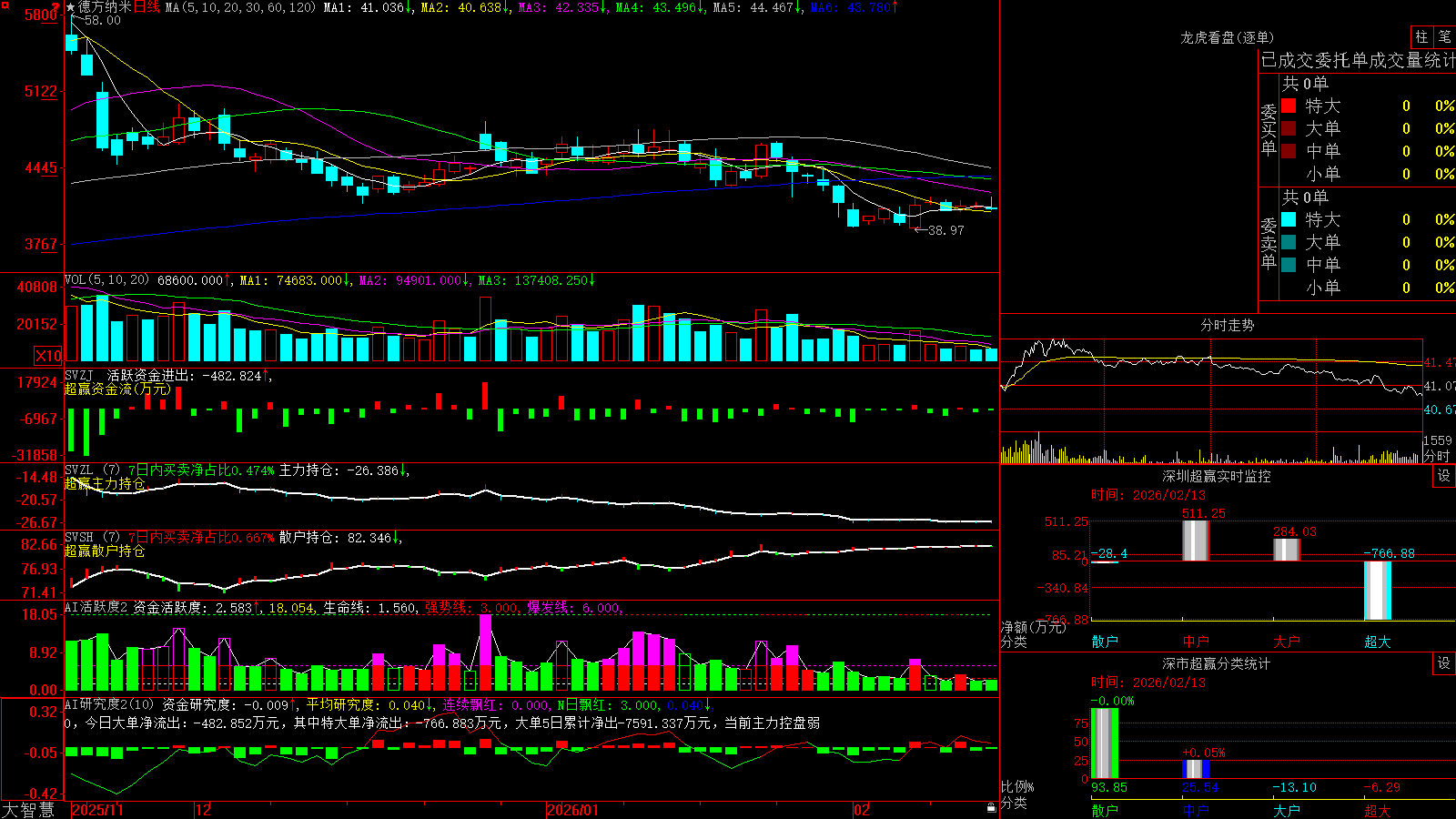This screenshot has width=1456, height=819.
Task: Click the 超赢散户持仓 label
Action: coord(105,551)
